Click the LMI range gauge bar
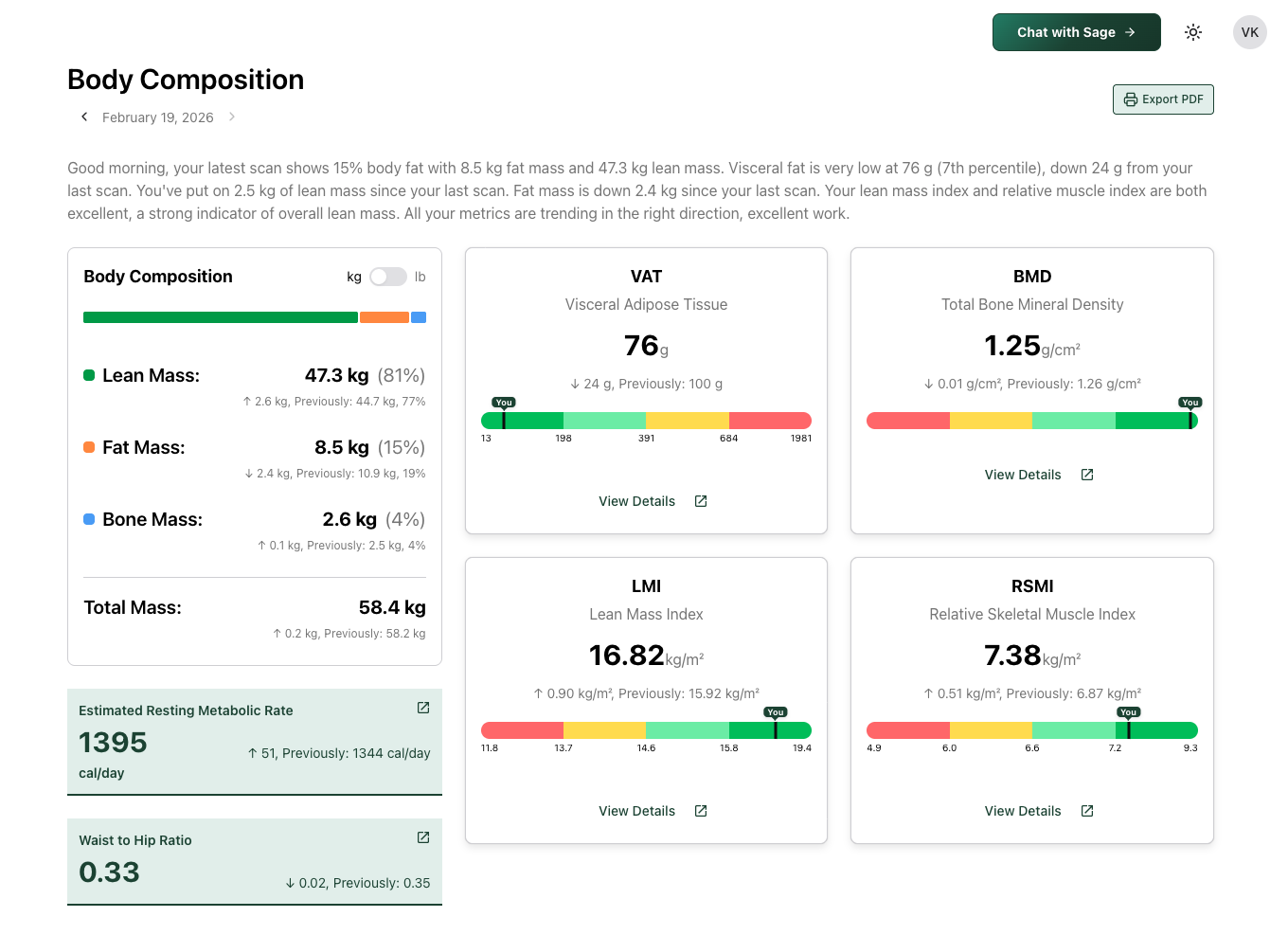 (x=646, y=730)
